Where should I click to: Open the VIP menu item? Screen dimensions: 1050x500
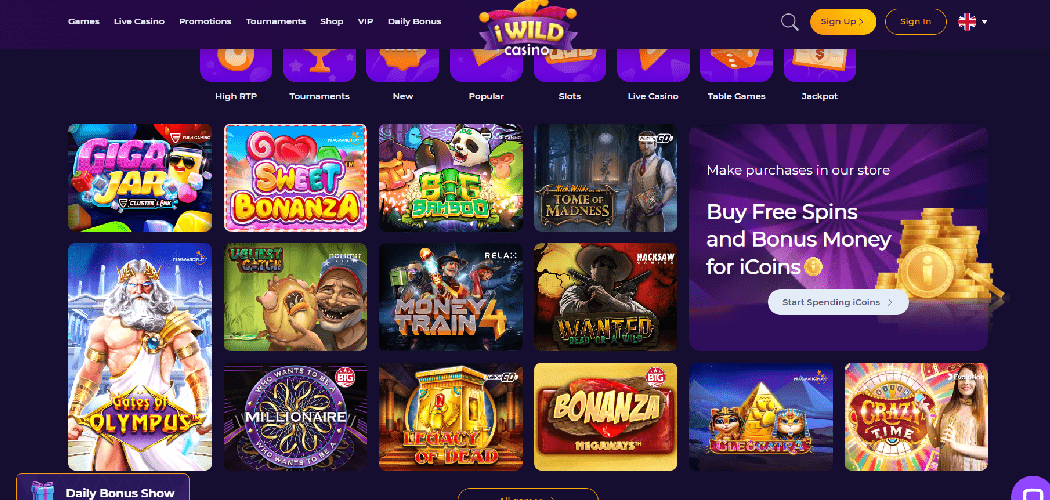tap(366, 21)
